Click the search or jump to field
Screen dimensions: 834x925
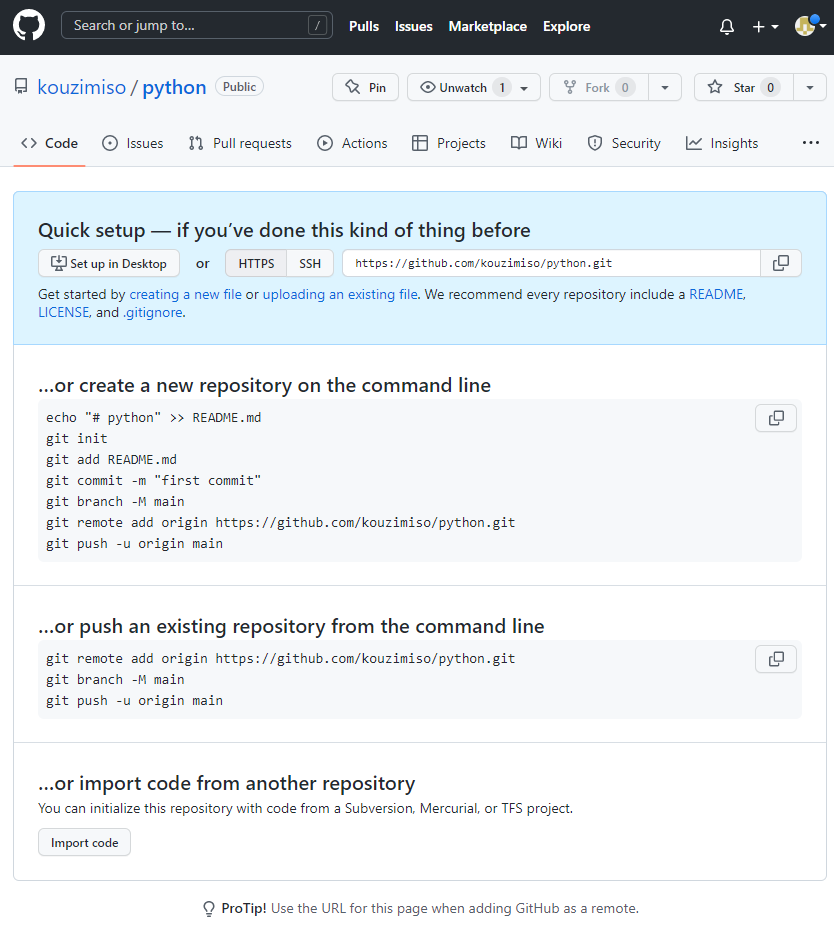tap(196, 24)
